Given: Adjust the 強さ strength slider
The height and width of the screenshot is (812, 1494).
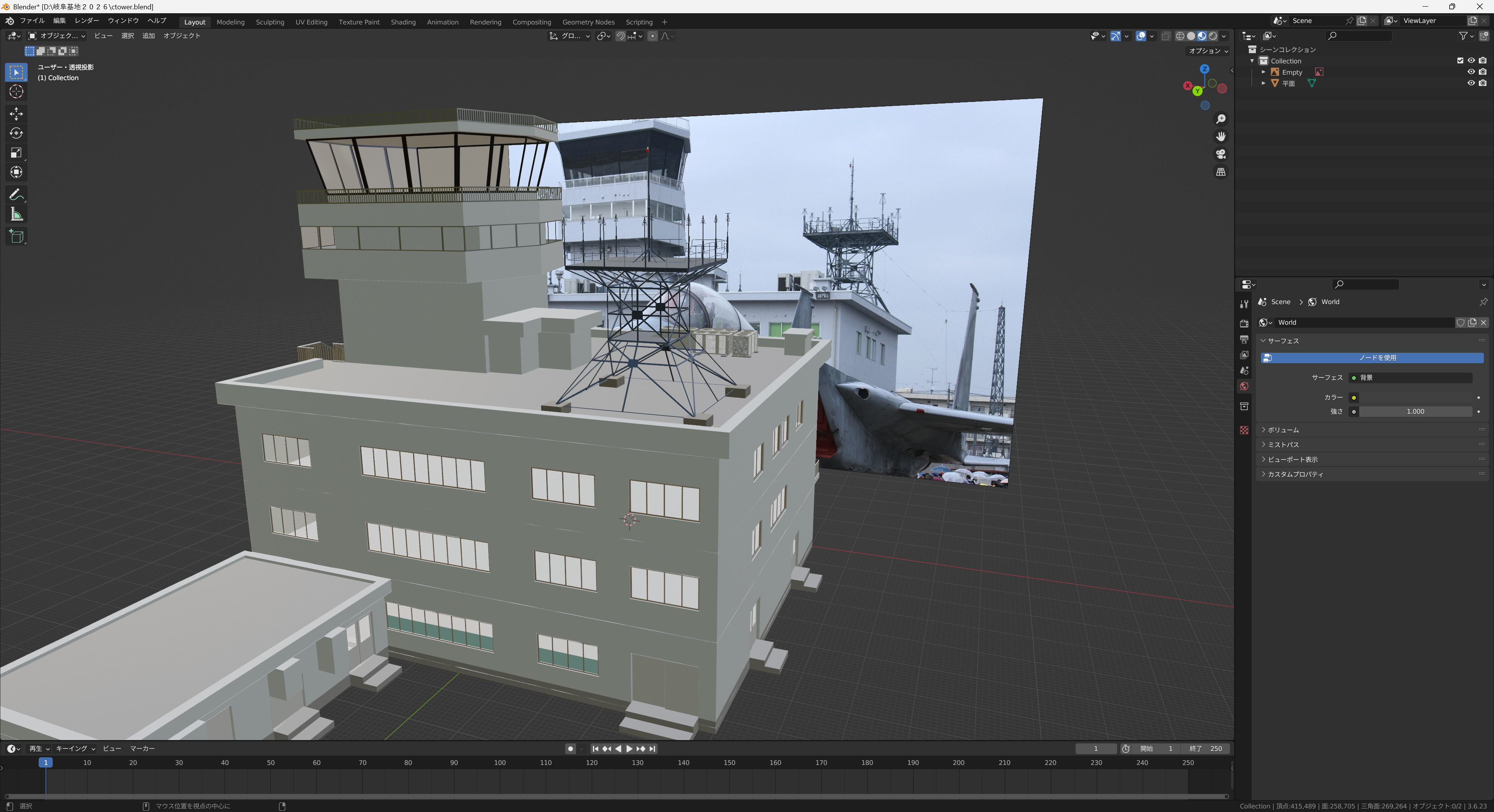Looking at the screenshot, I should (x=1415, y=411).
